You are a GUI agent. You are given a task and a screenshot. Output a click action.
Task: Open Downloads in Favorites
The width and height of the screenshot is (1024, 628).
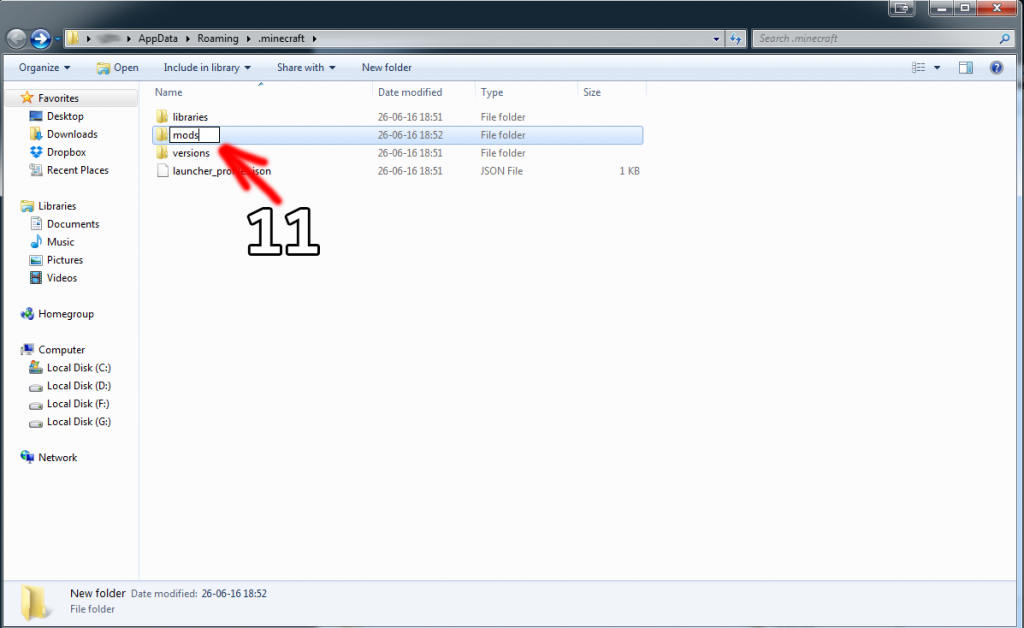pyautogui.click(x=72, y=134)
